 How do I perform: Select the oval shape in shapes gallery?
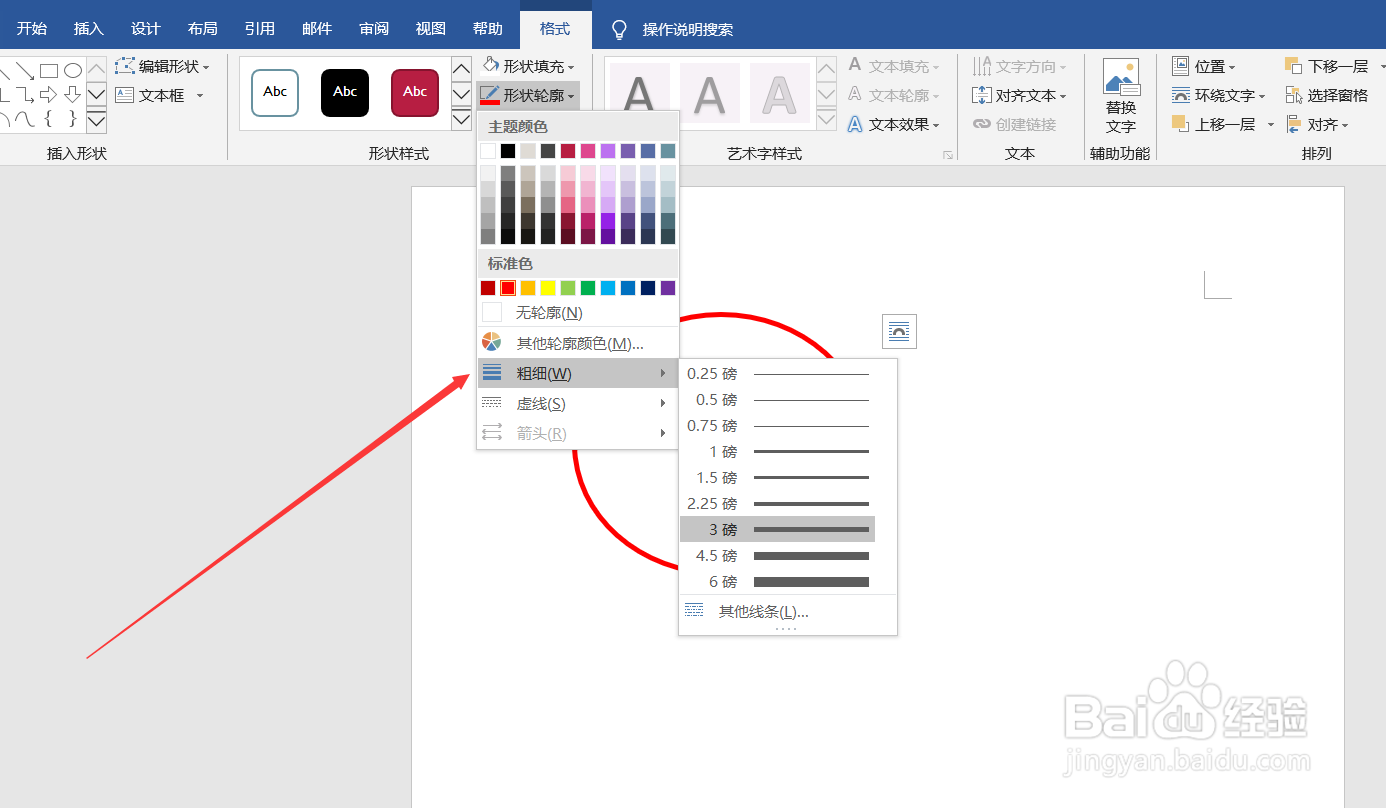tap(73, 71)
